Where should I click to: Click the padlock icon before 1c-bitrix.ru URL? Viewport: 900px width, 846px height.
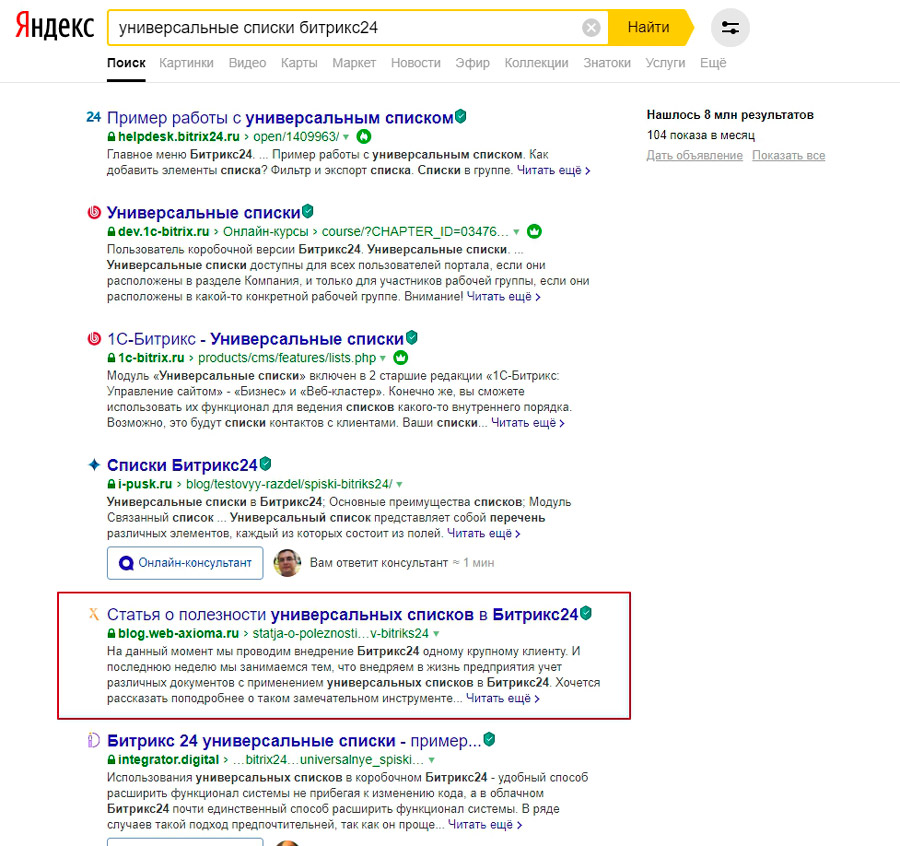coord(113,357)
